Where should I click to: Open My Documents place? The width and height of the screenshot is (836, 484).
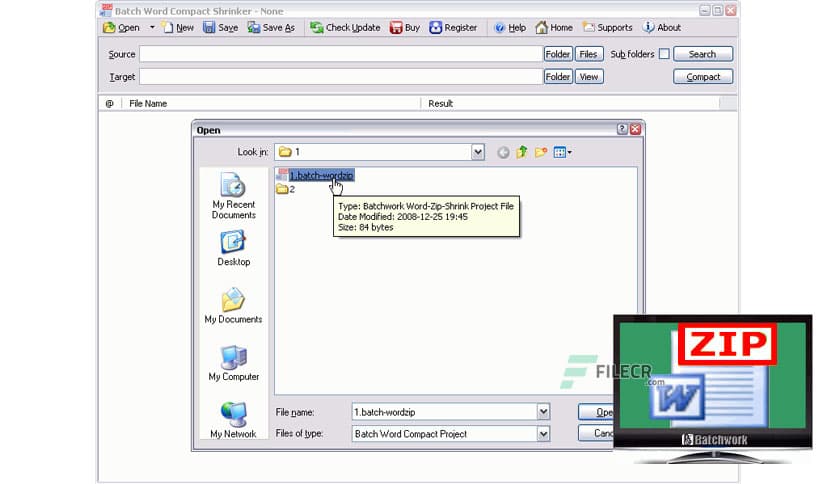pyautogui.click(x=234, y=305)
